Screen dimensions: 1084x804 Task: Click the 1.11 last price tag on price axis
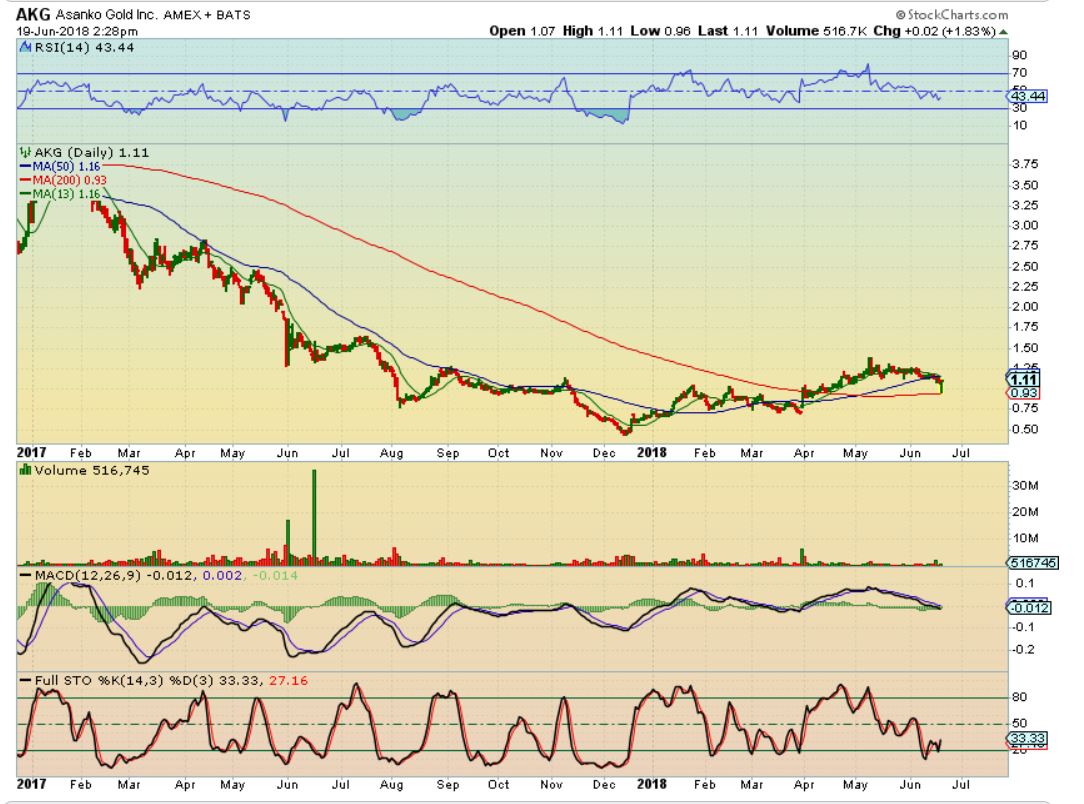[1025, 380]
